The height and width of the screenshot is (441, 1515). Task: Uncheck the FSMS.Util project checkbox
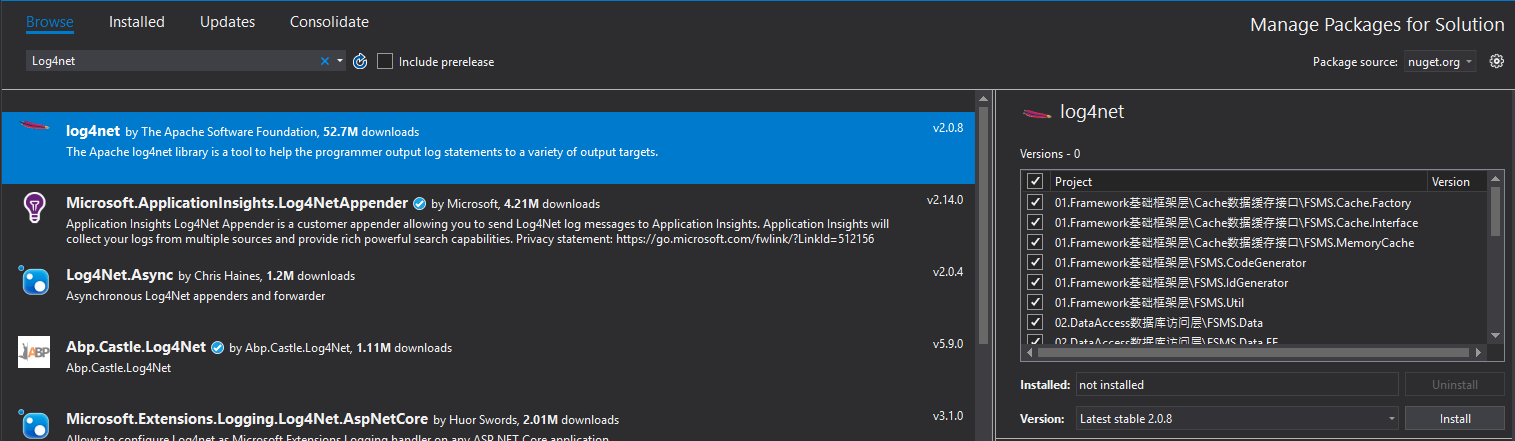[1035, 302]
